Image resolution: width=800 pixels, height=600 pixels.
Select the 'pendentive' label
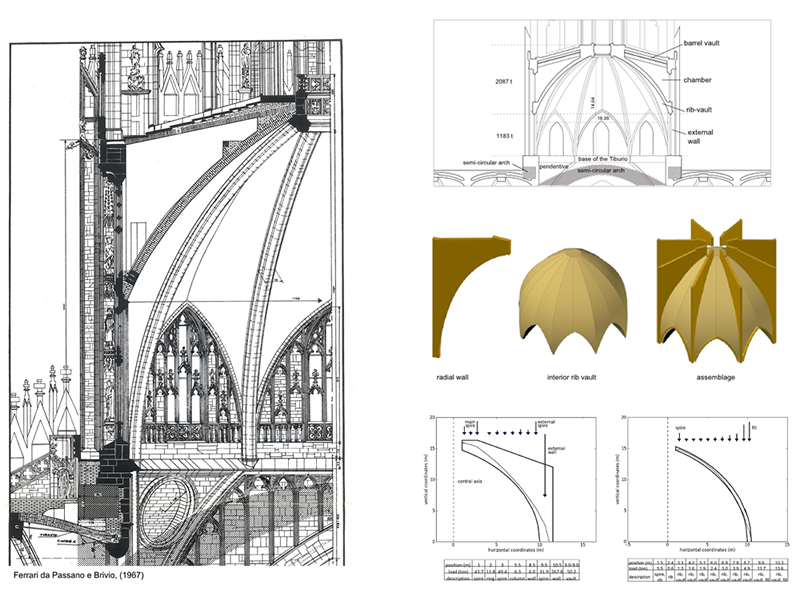(x=554, y=167)
